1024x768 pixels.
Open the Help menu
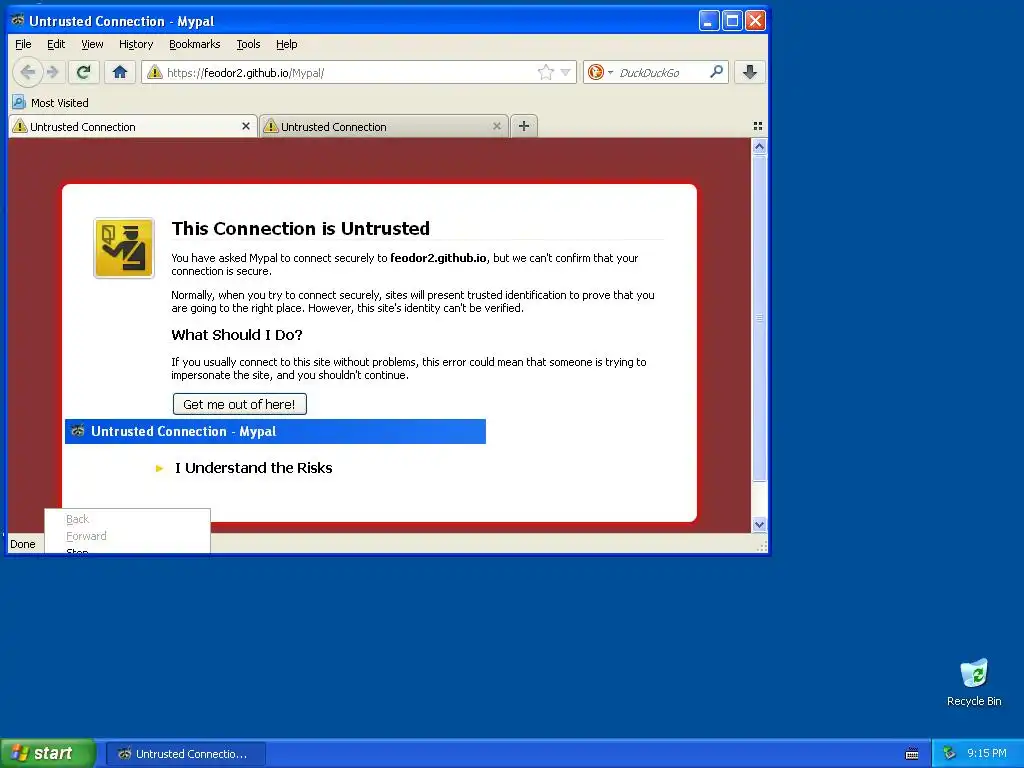[286, 44]
